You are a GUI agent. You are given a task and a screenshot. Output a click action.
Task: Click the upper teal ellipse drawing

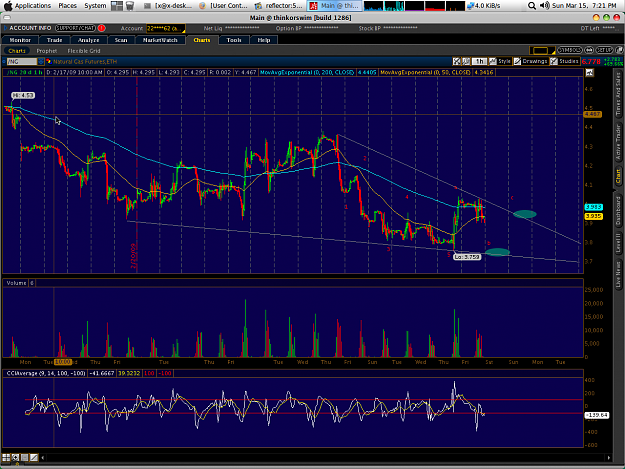point(525,214)
